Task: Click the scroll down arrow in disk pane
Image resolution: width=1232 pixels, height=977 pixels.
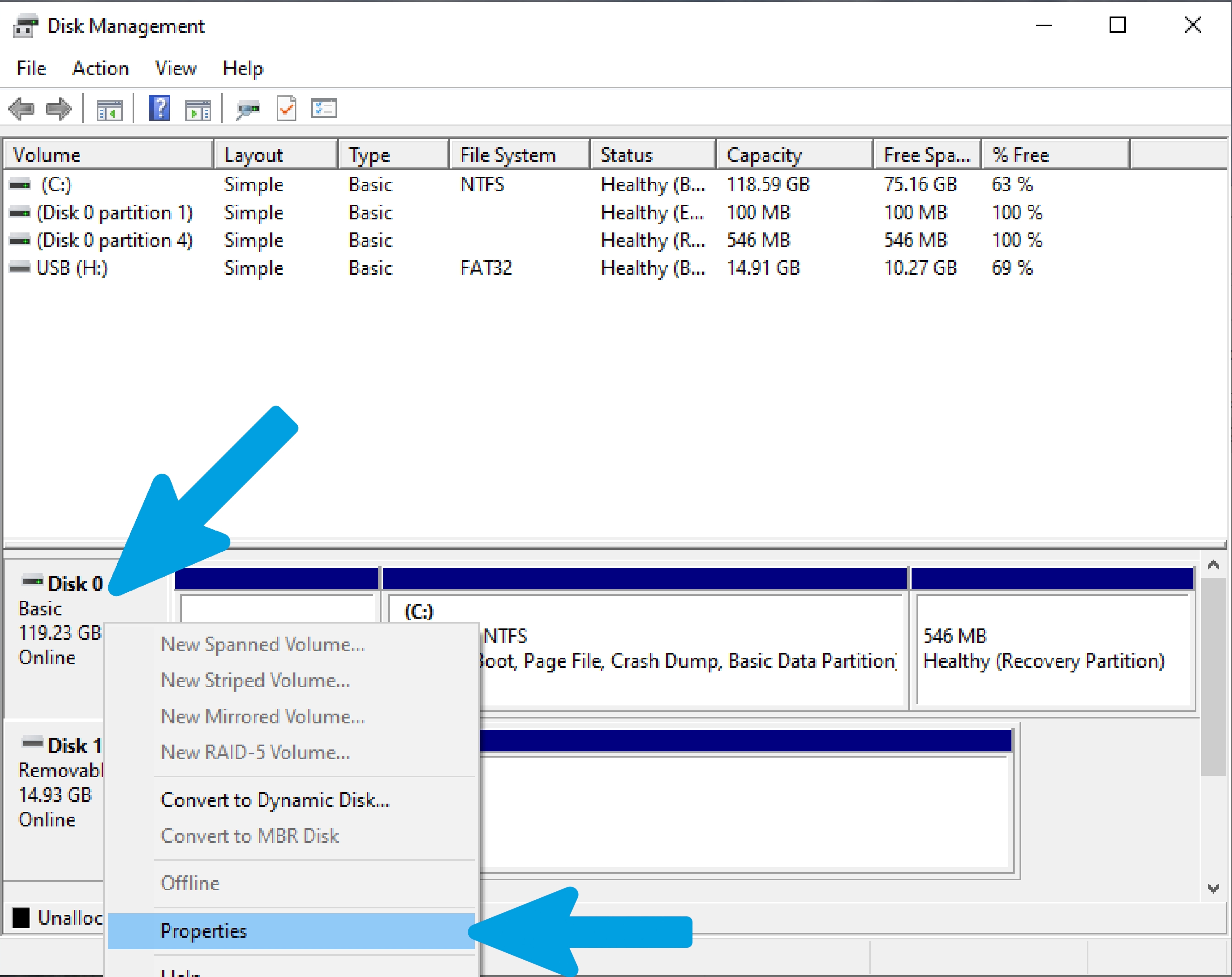Action: (1213, 888)
